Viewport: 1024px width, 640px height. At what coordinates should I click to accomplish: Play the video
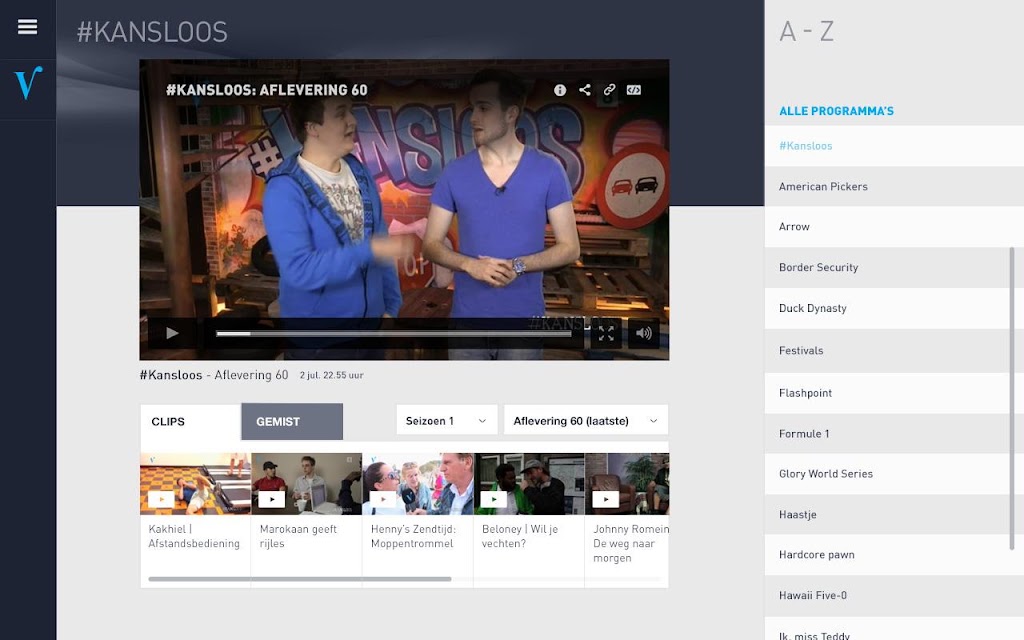click(172, 333)
